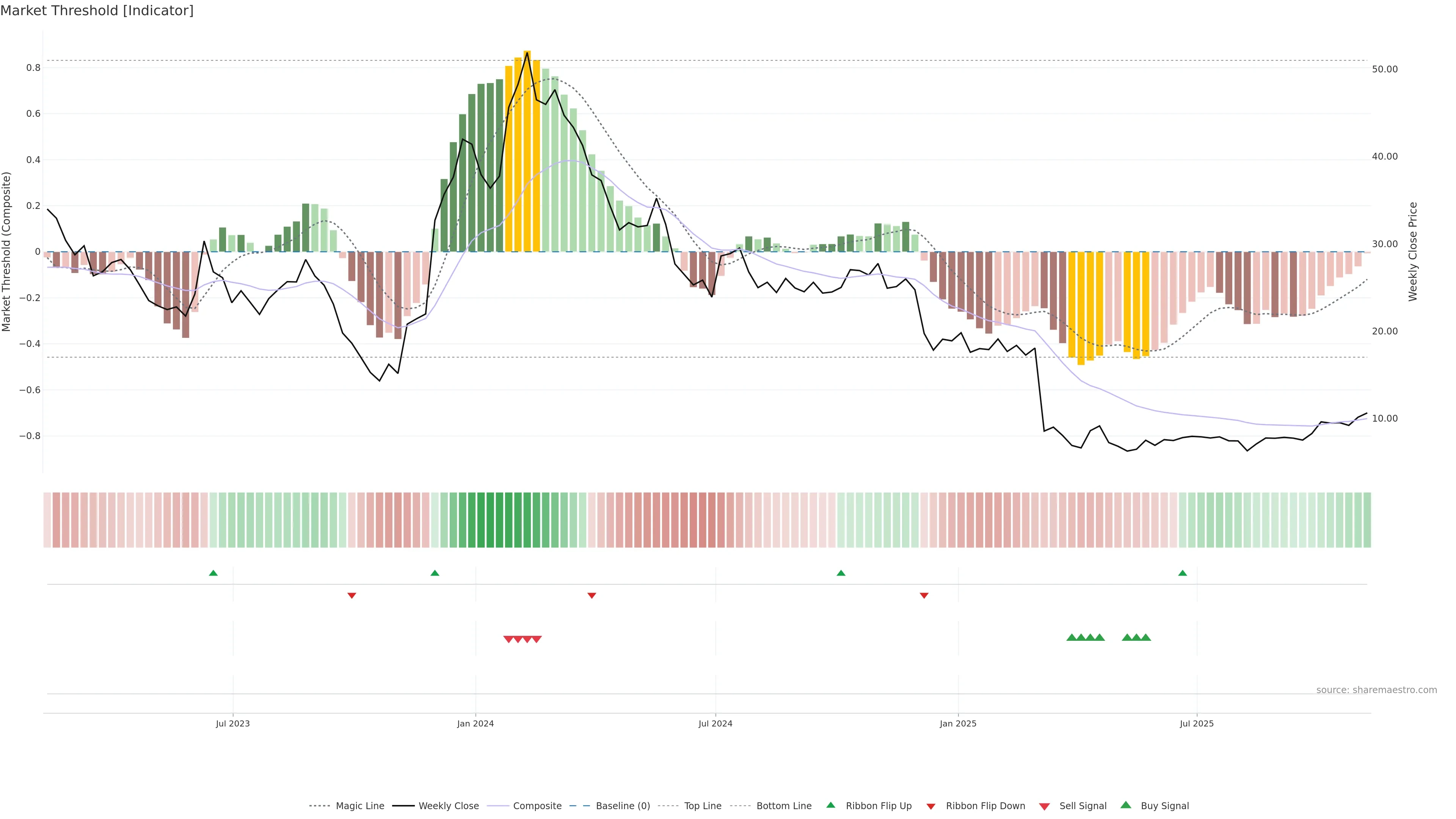The height and width of the screenshot is (819, 1456).
Task: Click the Market Threshold [Indicator] title
Action: click(x=97, y=11)
